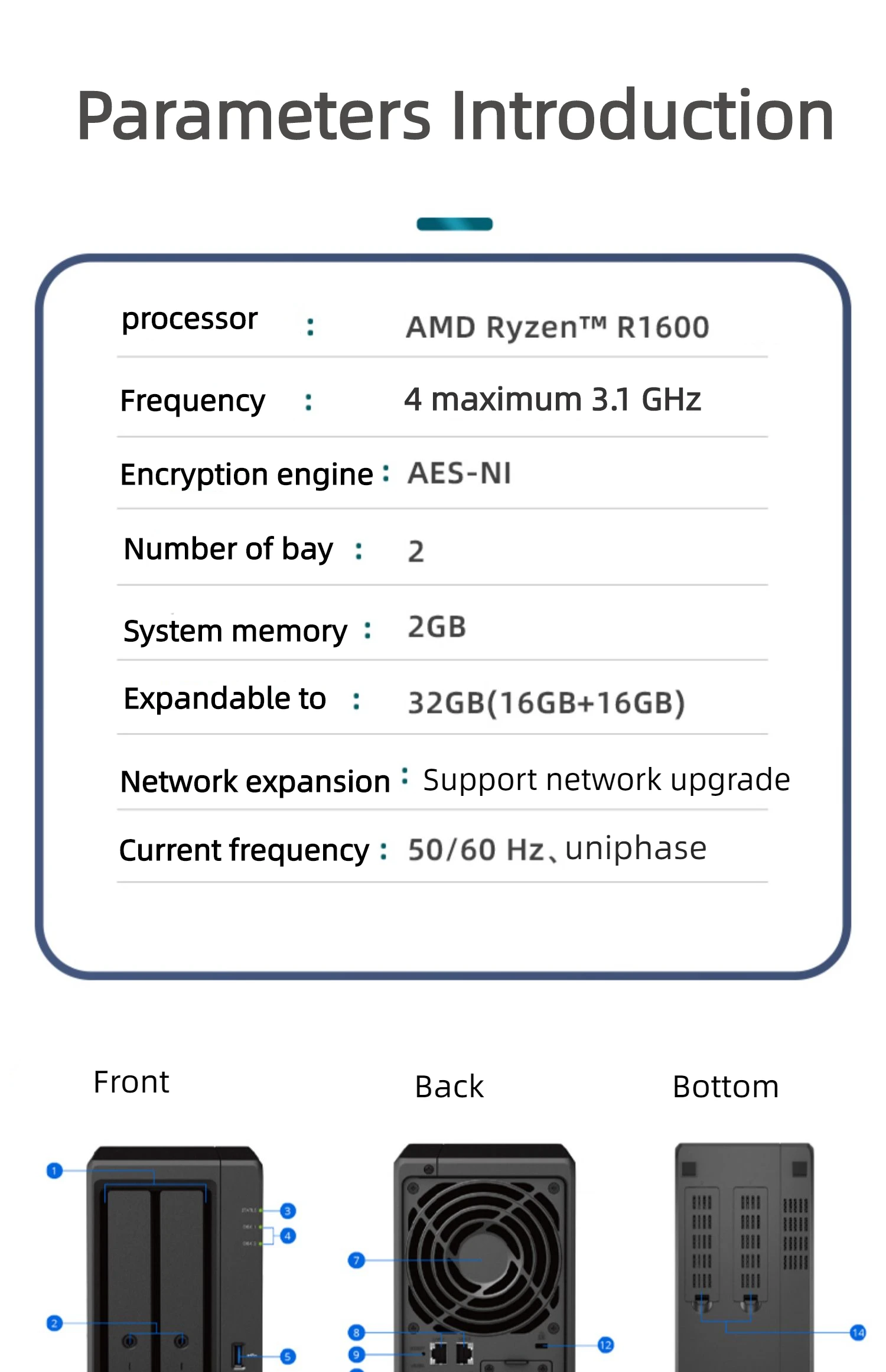Click the AMD Ryzen R1600 processor value
The image size is (886, 1372).
tap(557, 327)
